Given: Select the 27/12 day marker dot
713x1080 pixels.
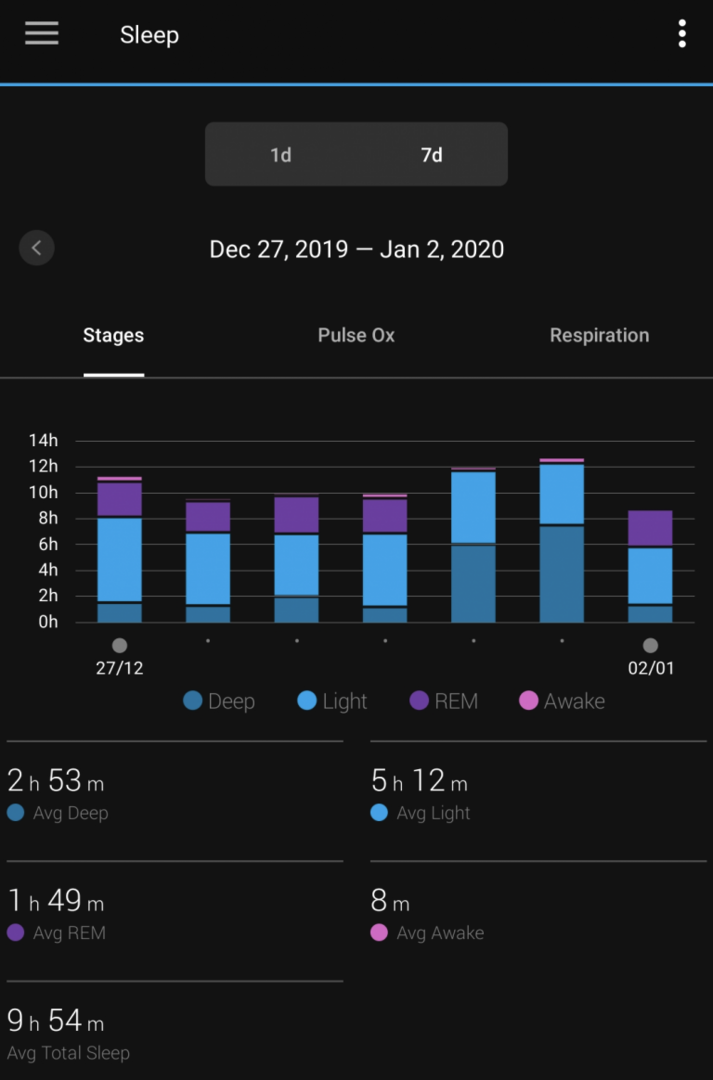Looking at the screenshot, I should (x=120, y=645).
